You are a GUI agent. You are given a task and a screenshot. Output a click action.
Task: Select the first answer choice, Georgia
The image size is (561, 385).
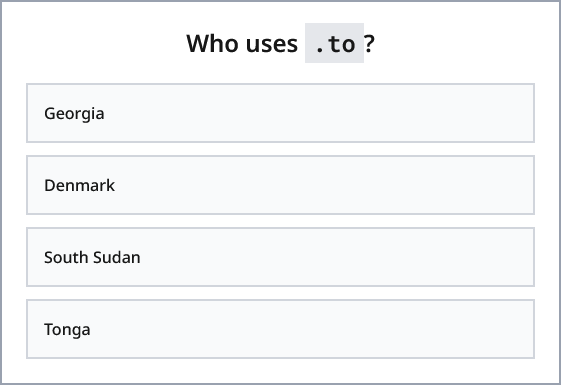click(280, 113)
